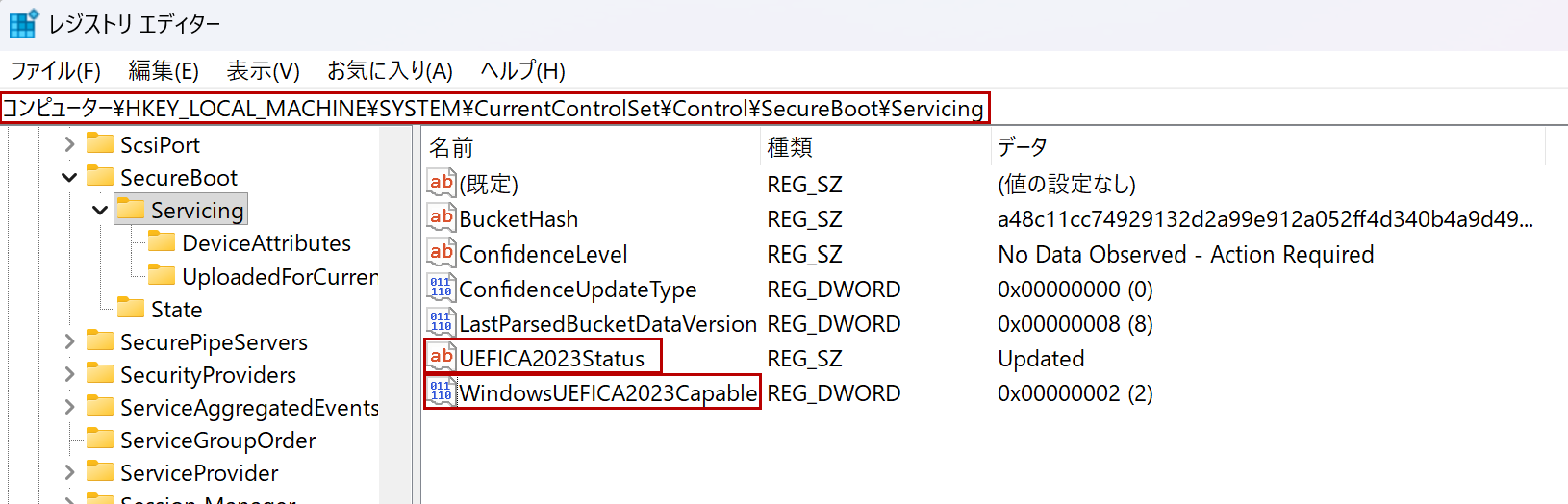Click the DeviceAttributes folder icon
The height and width of the screenshot is (504, 1568).
[x=162, y=242]
